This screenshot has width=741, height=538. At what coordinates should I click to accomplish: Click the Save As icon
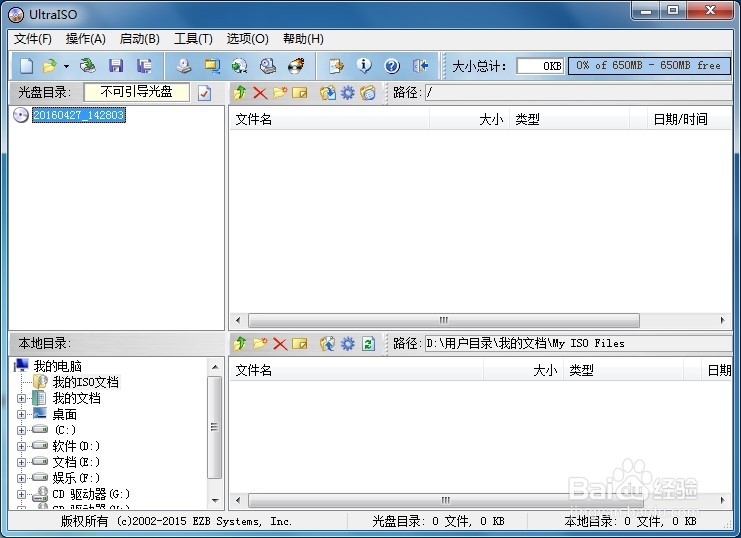coord(144,66)
